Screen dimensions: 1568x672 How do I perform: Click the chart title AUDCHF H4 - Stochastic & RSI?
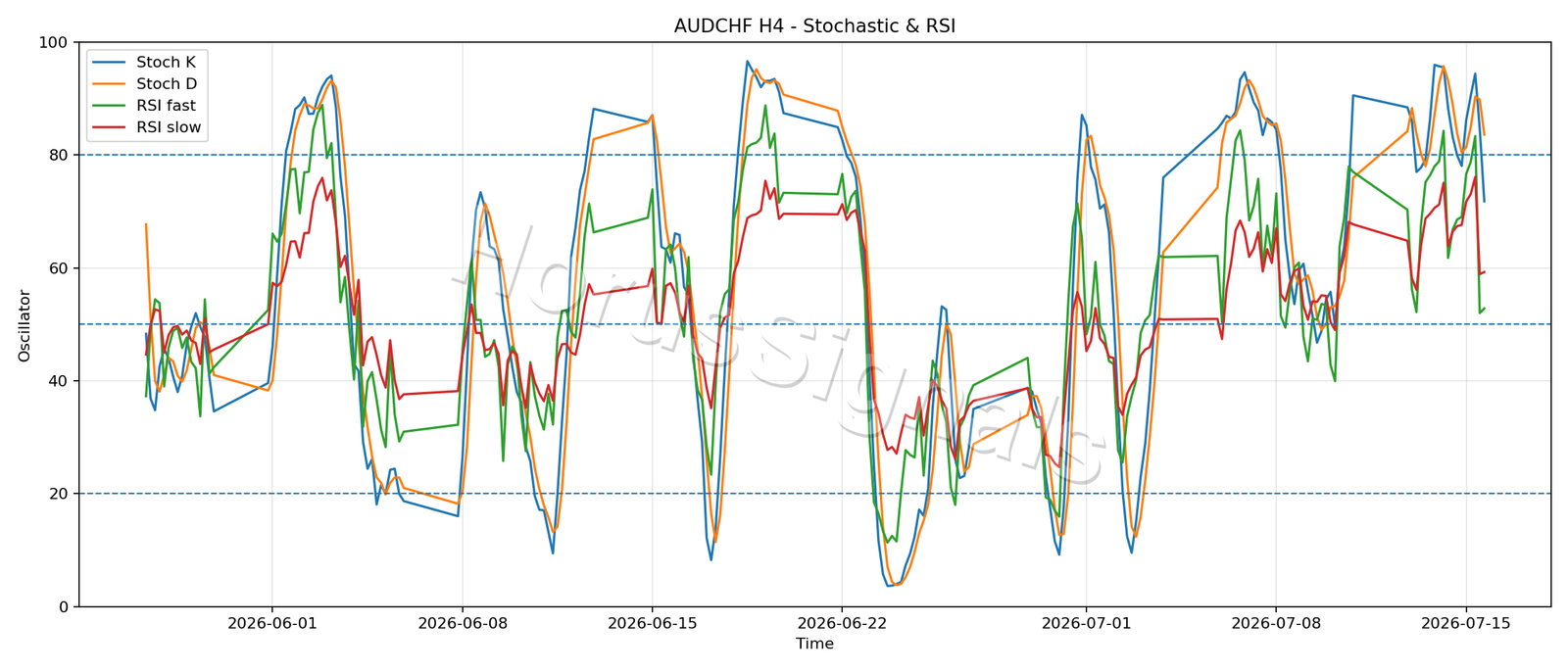coord(814,26)
